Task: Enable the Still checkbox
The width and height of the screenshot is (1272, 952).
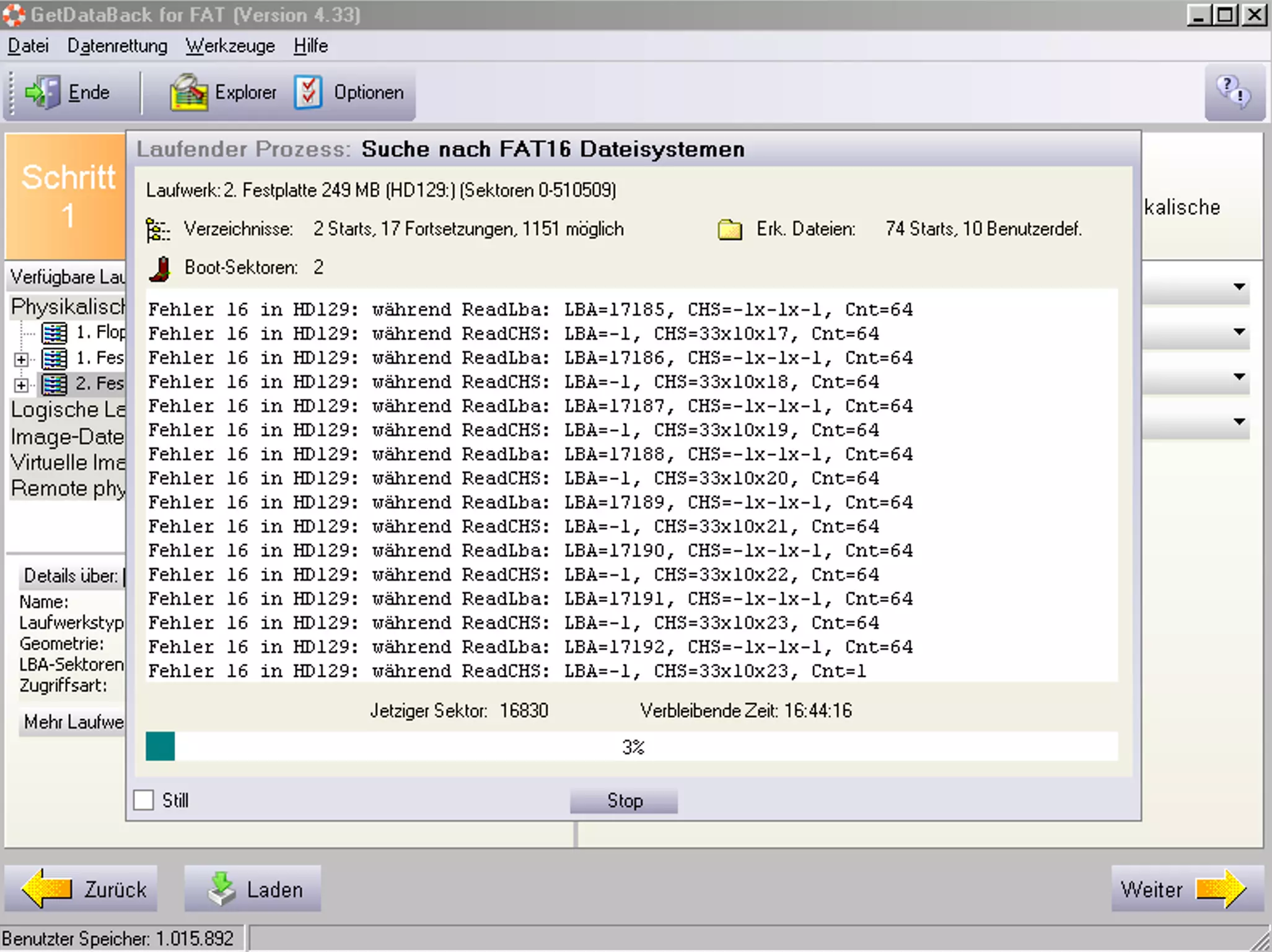Action: [x=144, y=800]
